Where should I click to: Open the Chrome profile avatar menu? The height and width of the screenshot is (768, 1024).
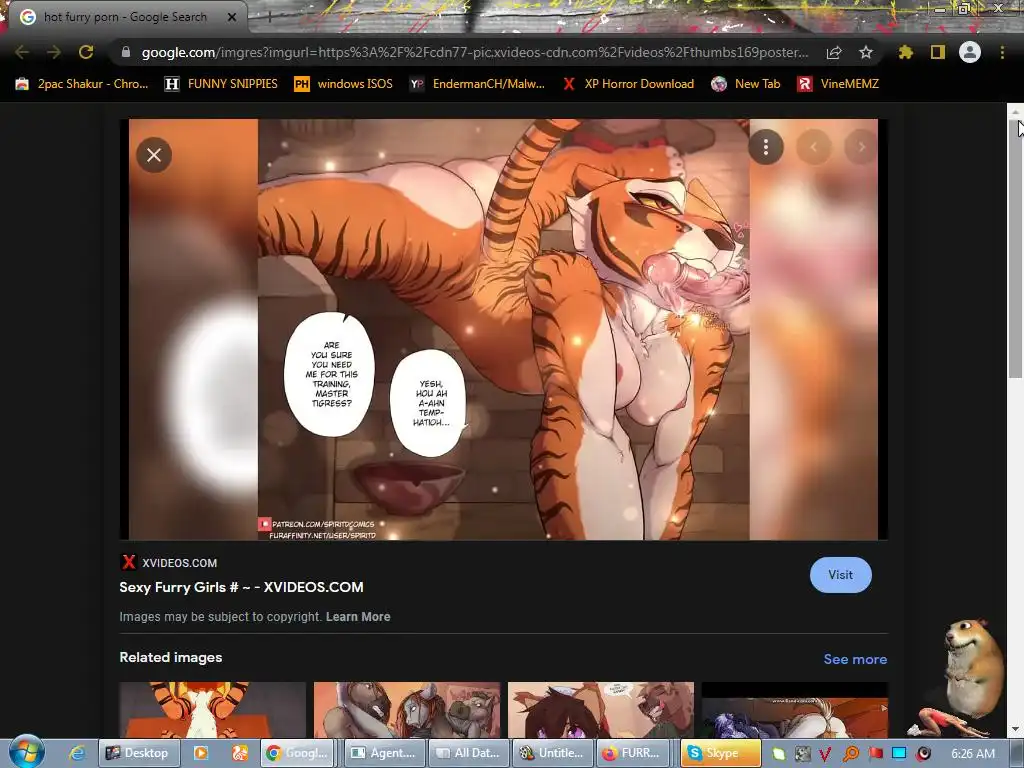point(970,52)
